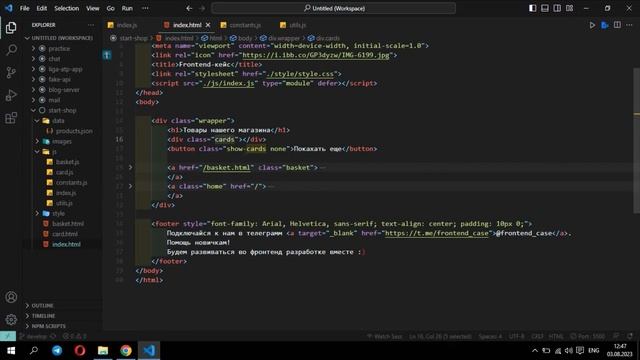640x360 pixels.
Task: Open the File menu
Action: [x=24, y=8]
